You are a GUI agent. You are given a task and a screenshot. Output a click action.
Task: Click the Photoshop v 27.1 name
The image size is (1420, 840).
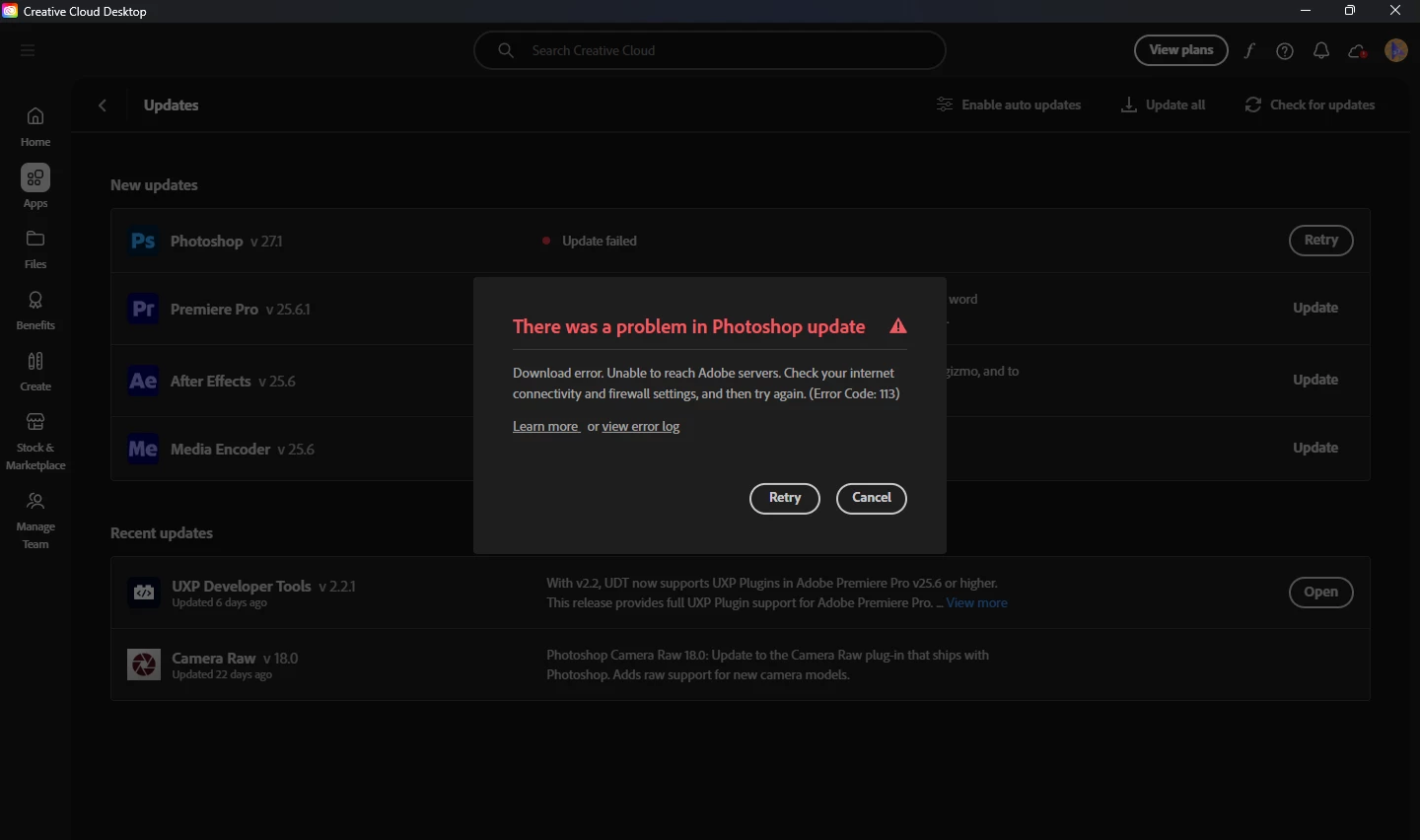tap(226, 242)
